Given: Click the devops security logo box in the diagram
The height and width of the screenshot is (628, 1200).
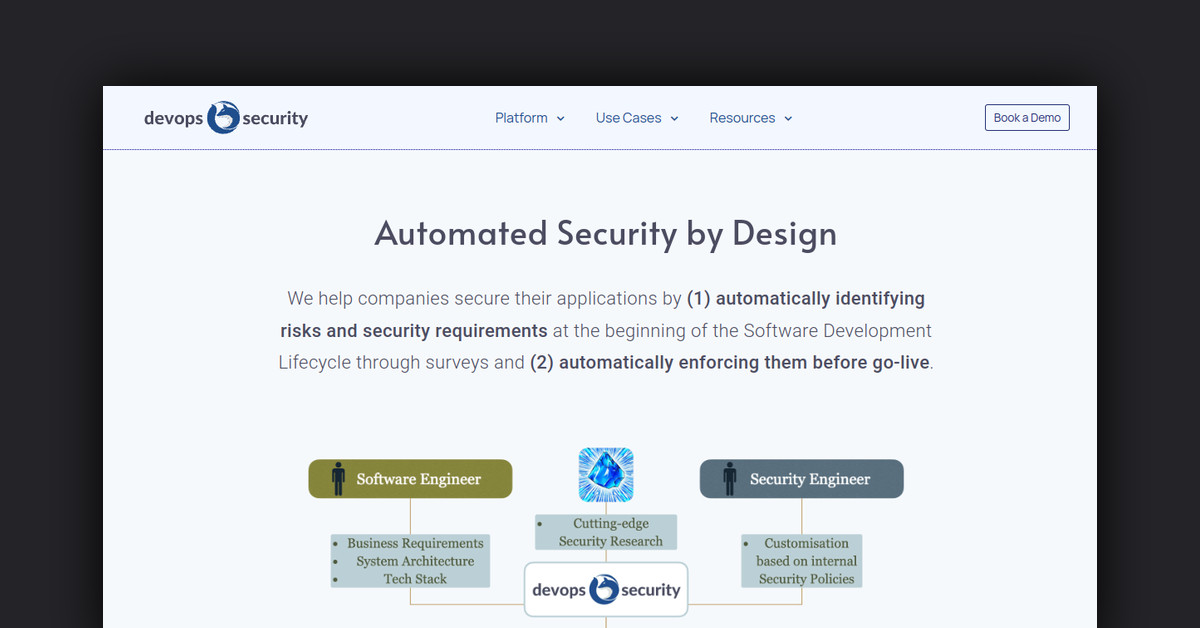Looking at the screenshot, I should click(605, 590).
